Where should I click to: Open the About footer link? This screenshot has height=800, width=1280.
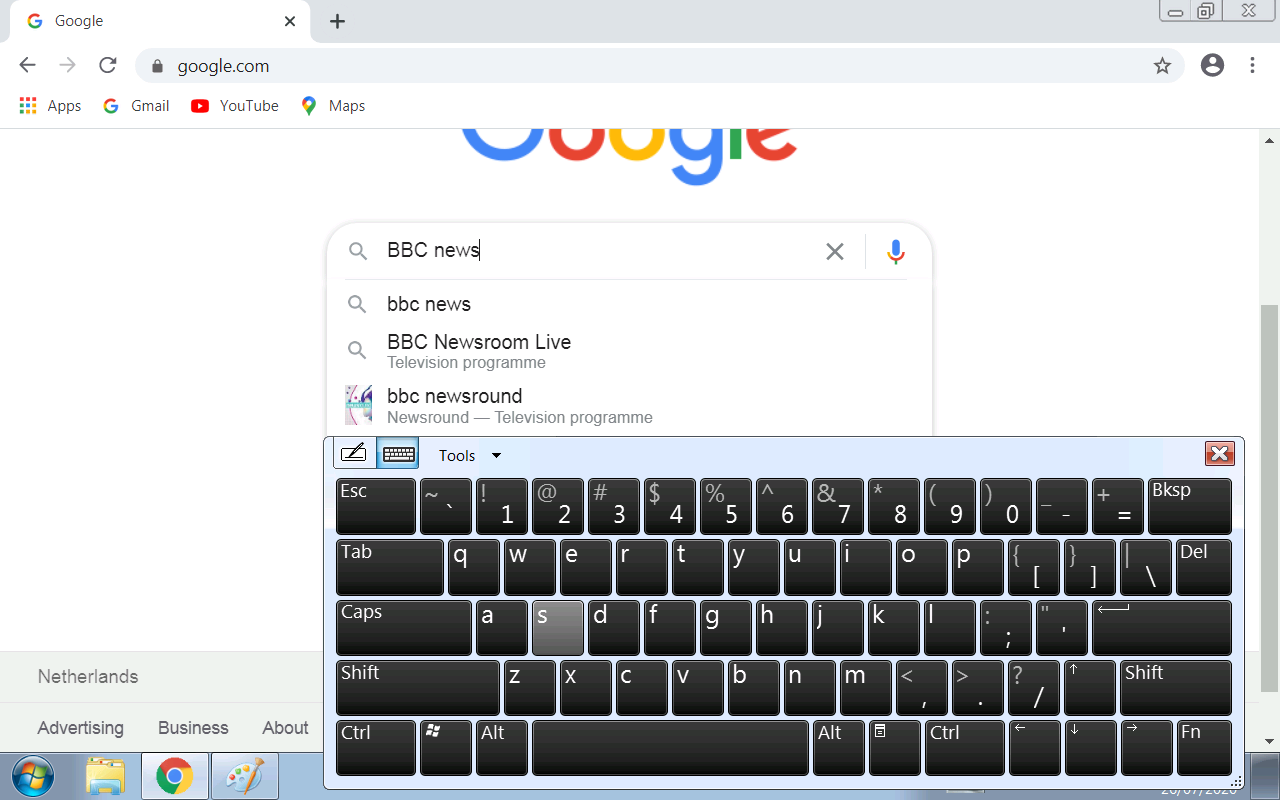click(x=285, y=728)
